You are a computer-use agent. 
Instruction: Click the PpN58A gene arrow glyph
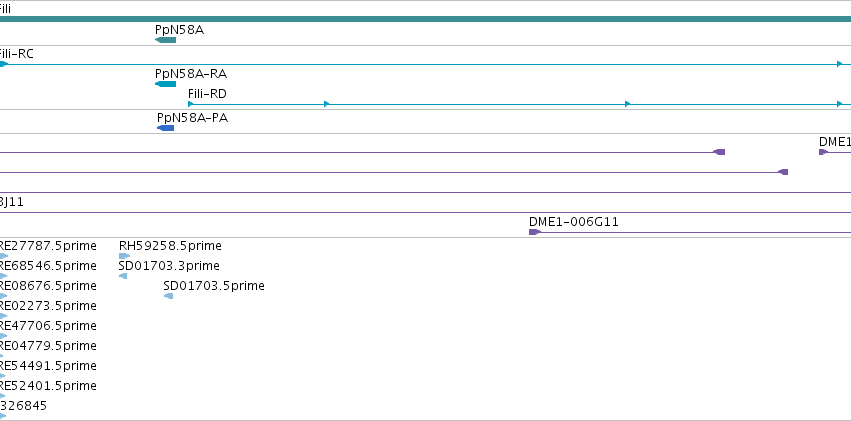coord(166,40)
